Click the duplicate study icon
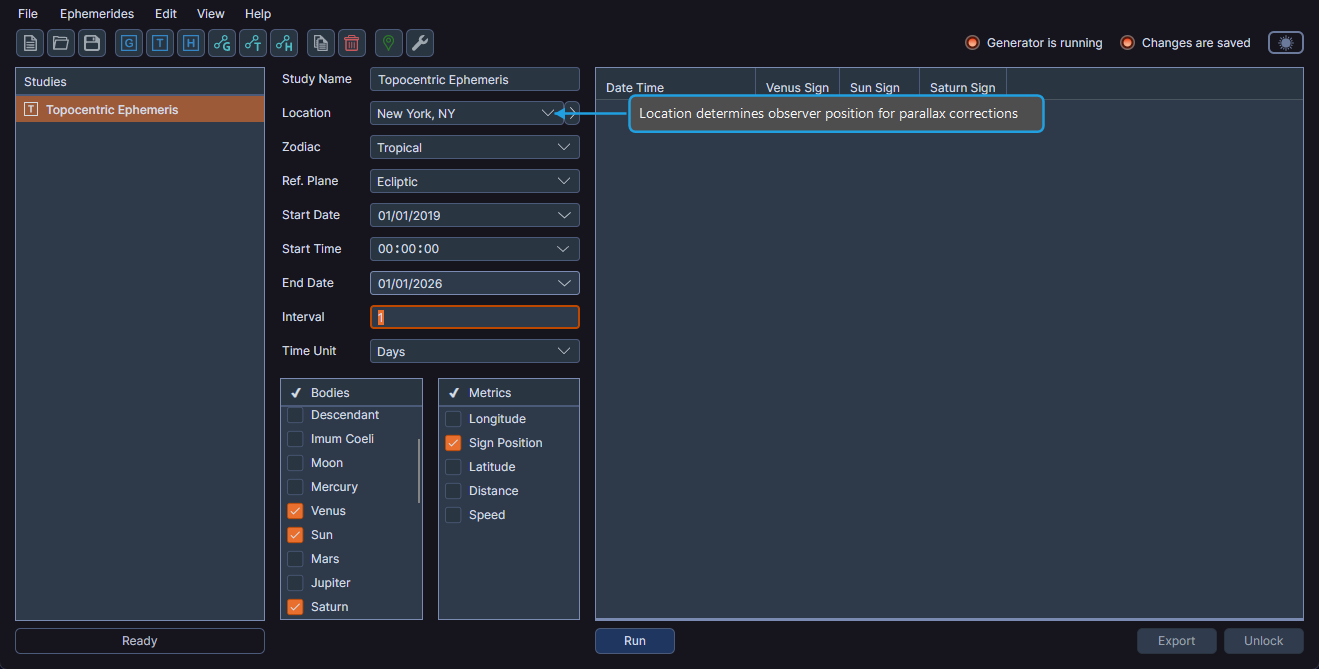This screenshot has height=669, width=1319. (320, 43)
